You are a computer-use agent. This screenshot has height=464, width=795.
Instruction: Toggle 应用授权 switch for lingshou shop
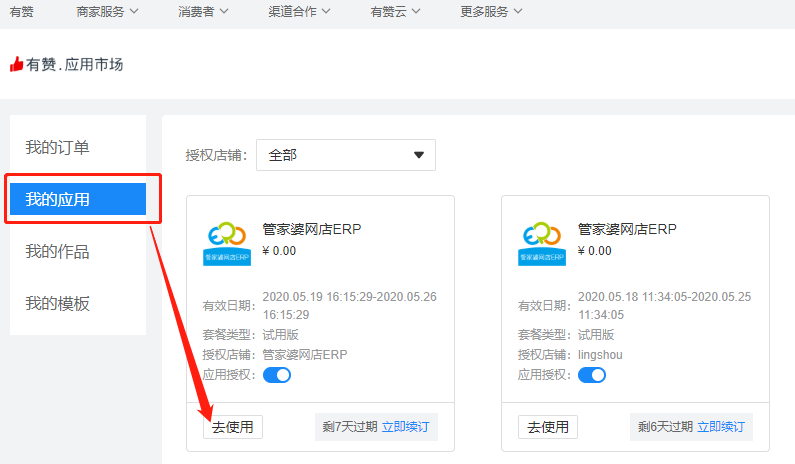point(592,375)
